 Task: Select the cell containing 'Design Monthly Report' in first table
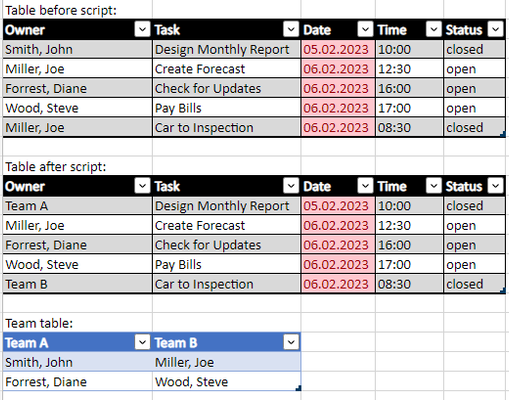pyautogui.click(x=227, y=49)
